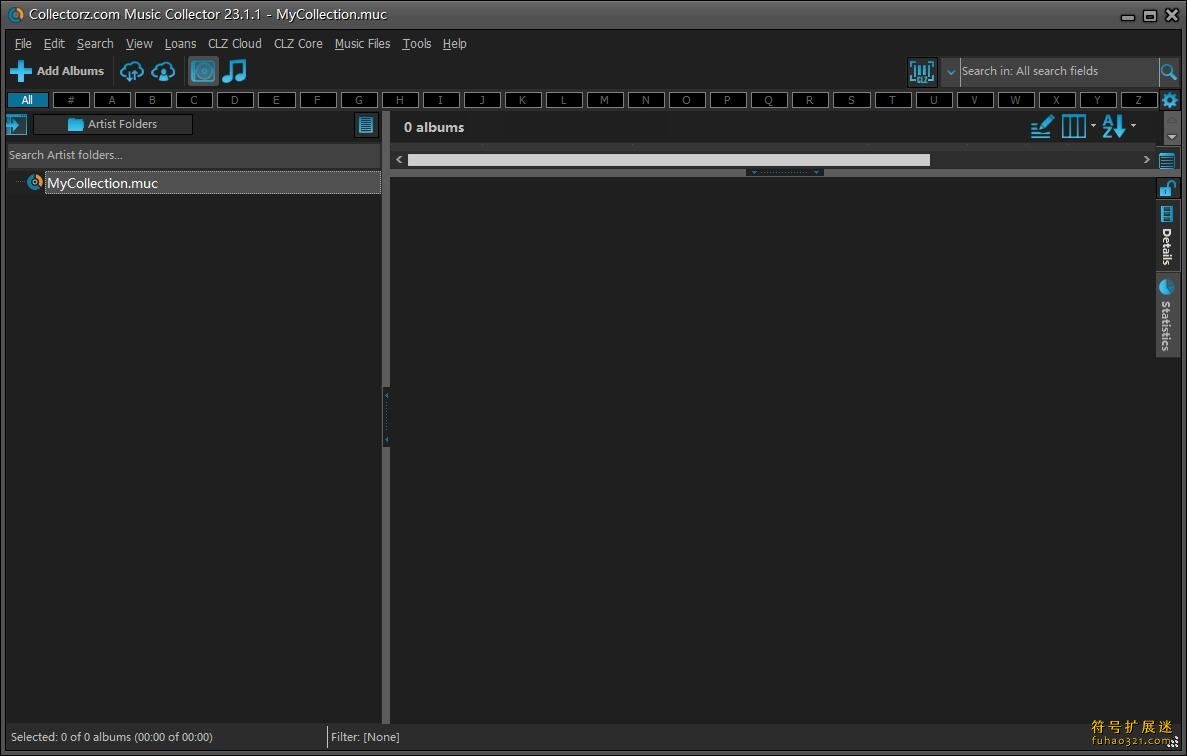1187x756 pixels.
Task: Click the Search Artist folders field
Action: (x=193, y=155)
